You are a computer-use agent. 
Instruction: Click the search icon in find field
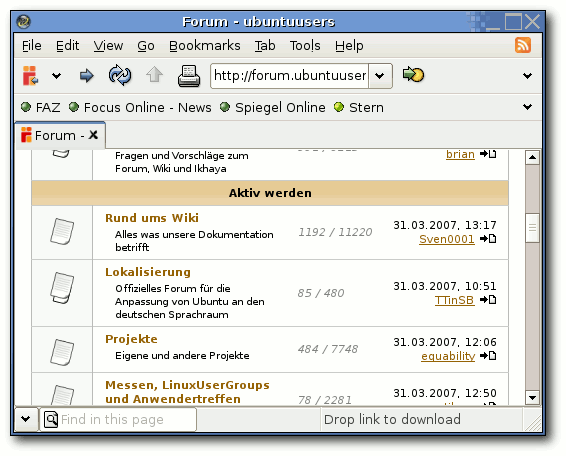[x=51, y=420]
